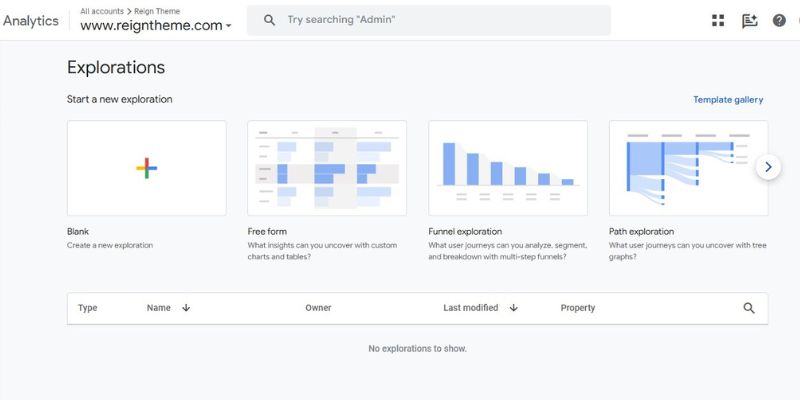Click the search magnifier in explorations table
800x400 pixels.
pyautogui.click(x=749, y=308)
